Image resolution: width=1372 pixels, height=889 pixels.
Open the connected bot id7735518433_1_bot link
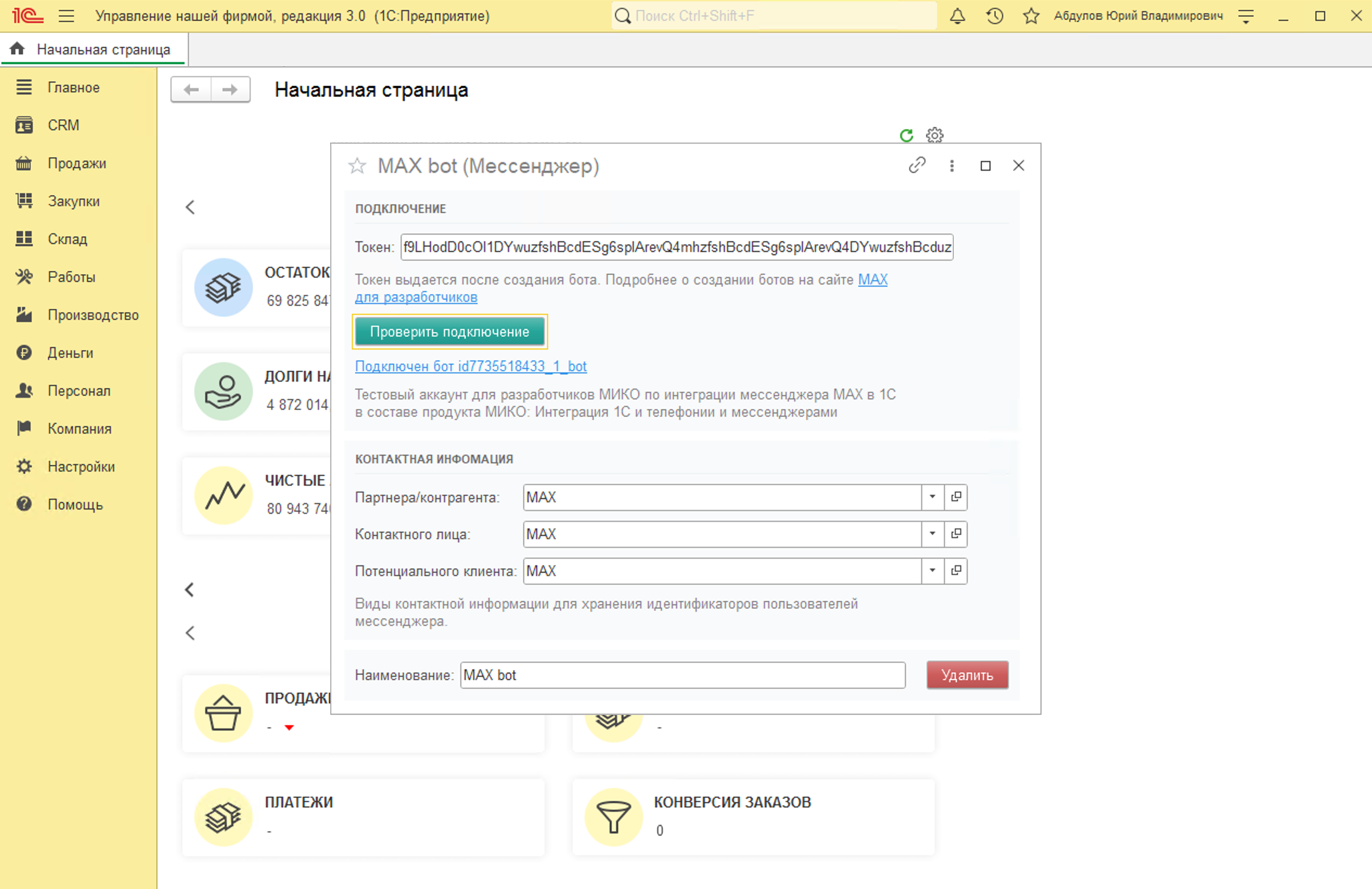tap(470, 366)
